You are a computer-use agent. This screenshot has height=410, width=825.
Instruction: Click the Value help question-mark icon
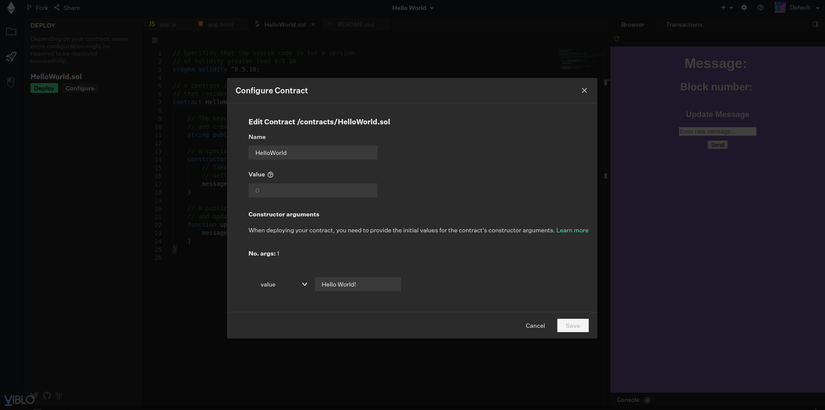click(x=270, y=175)
